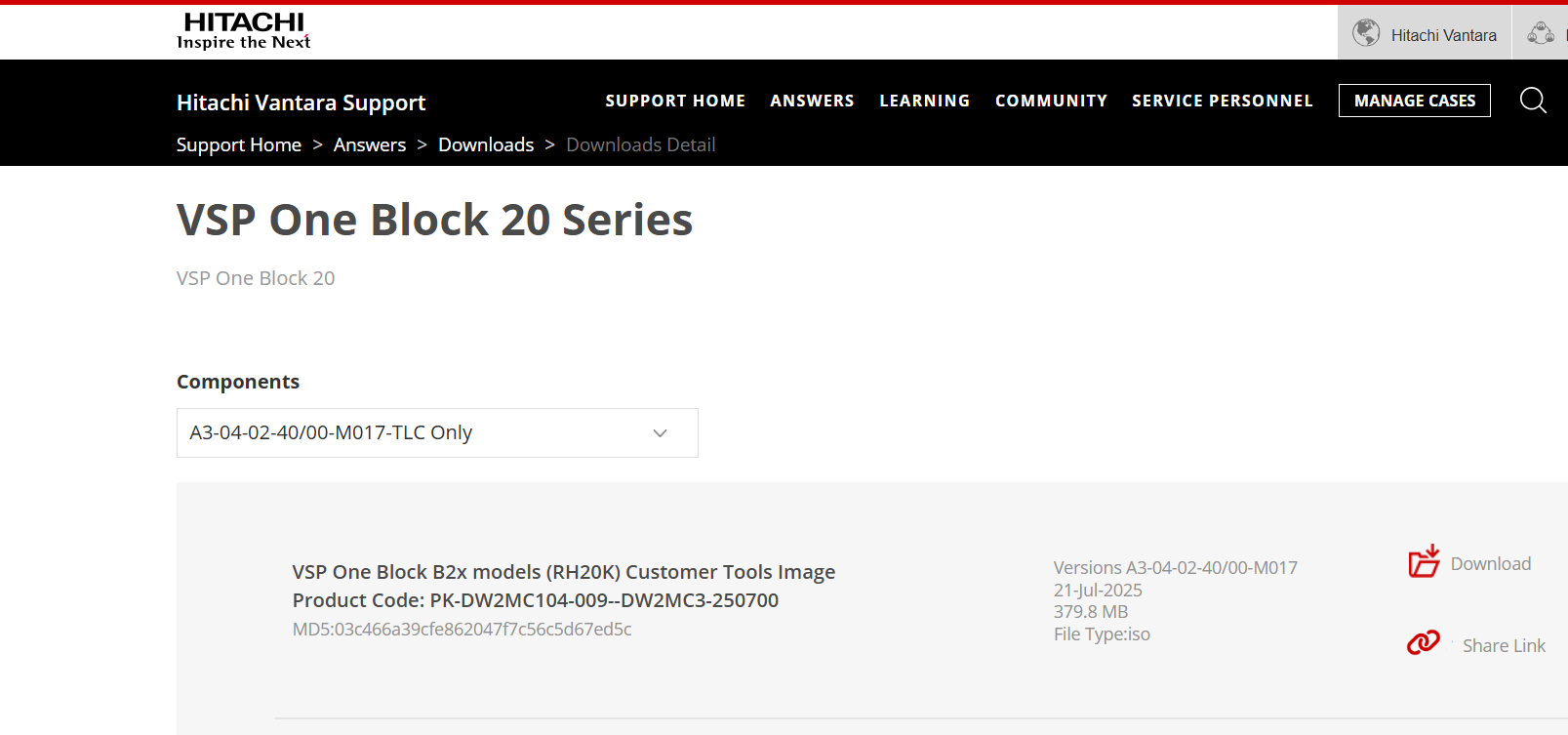Screen dimensions: 1568x735
Task: Click the Hitachi Inspire the Next logo
Action: (x=243, y=30)
